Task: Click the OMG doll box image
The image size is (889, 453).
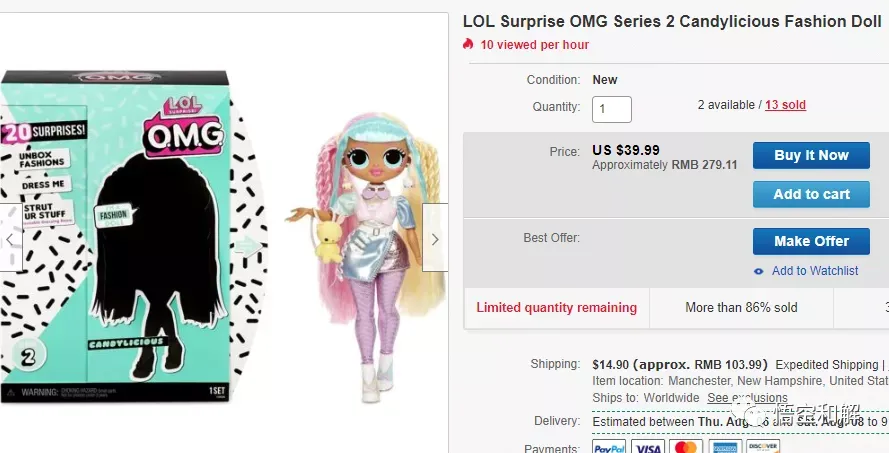Action: coord(133,237)
